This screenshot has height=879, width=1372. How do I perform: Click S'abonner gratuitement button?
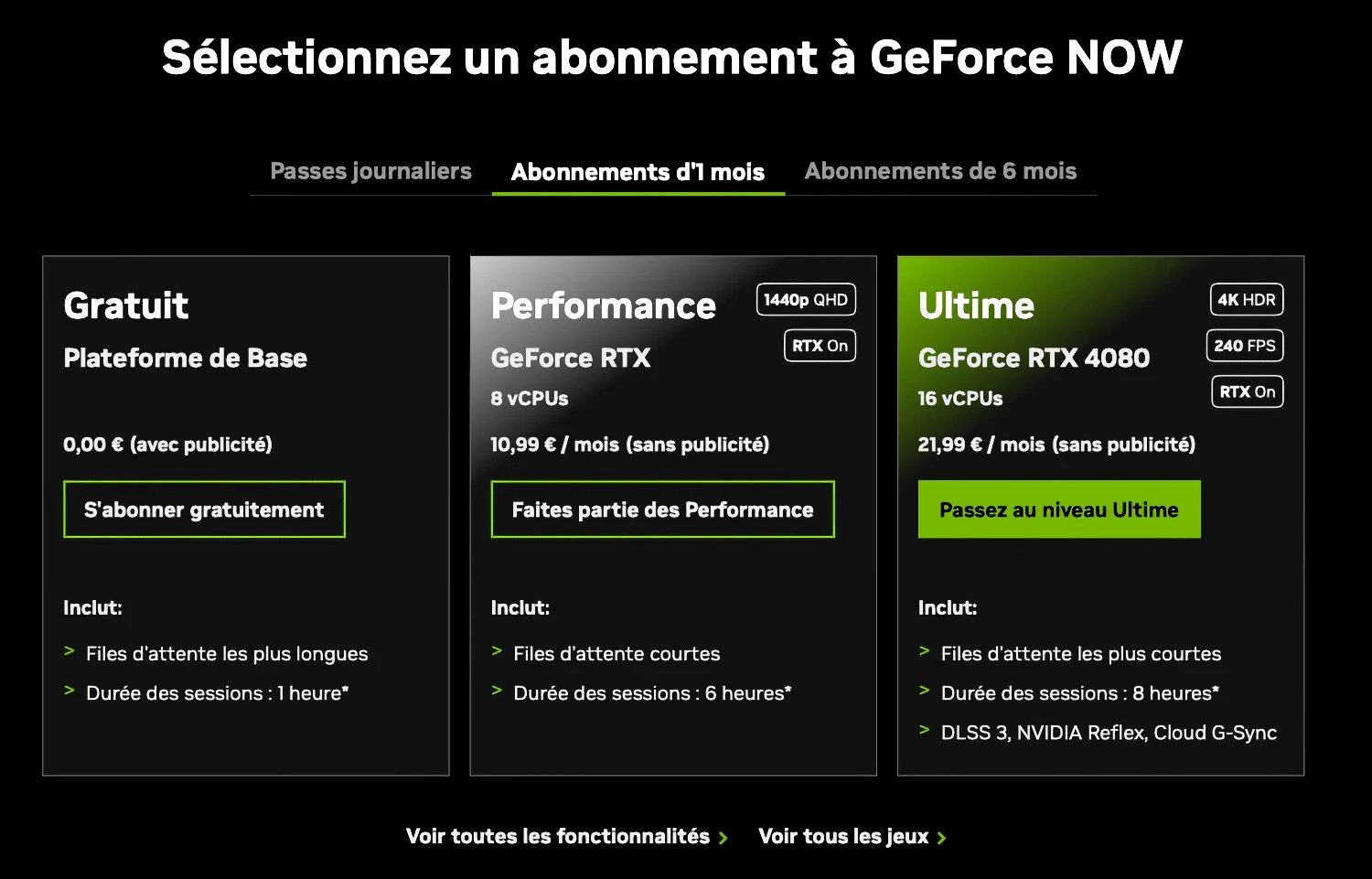204,509
